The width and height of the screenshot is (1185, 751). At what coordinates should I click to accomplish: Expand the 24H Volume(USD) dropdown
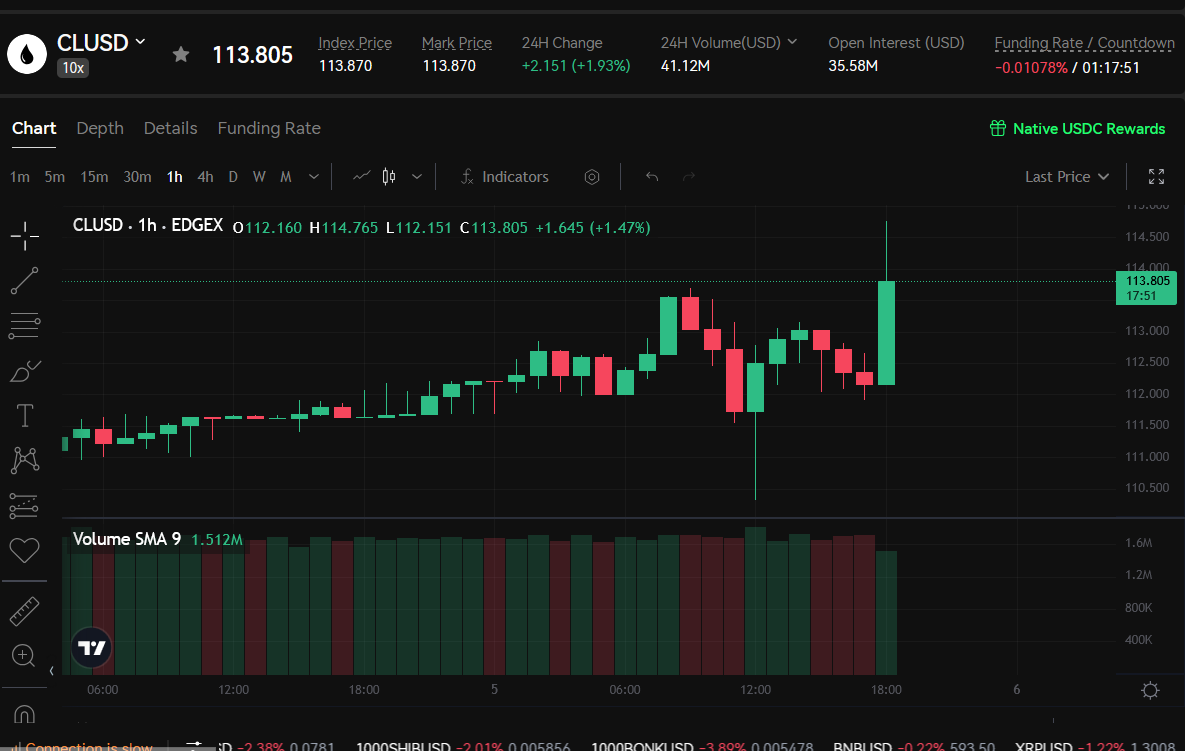pyautogui.click(x=792, y=42)
